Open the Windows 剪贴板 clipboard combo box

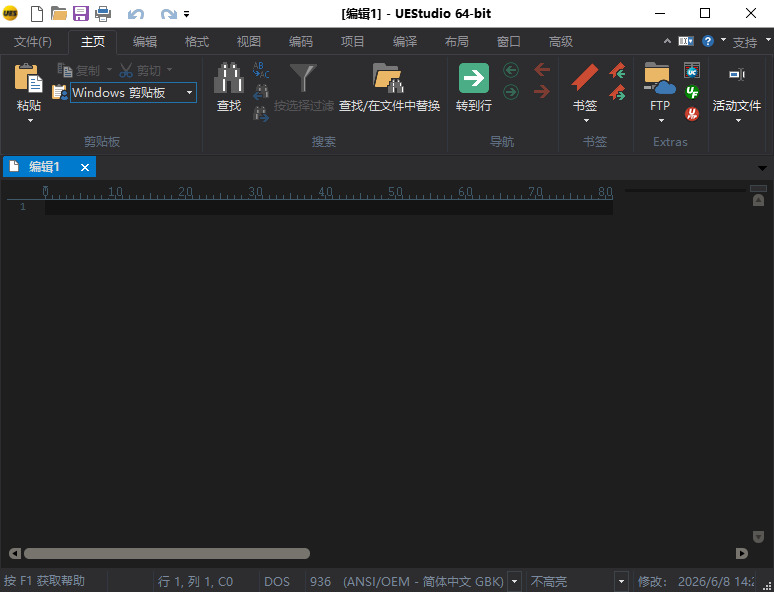pyautogui.click(x=133, y=92)
